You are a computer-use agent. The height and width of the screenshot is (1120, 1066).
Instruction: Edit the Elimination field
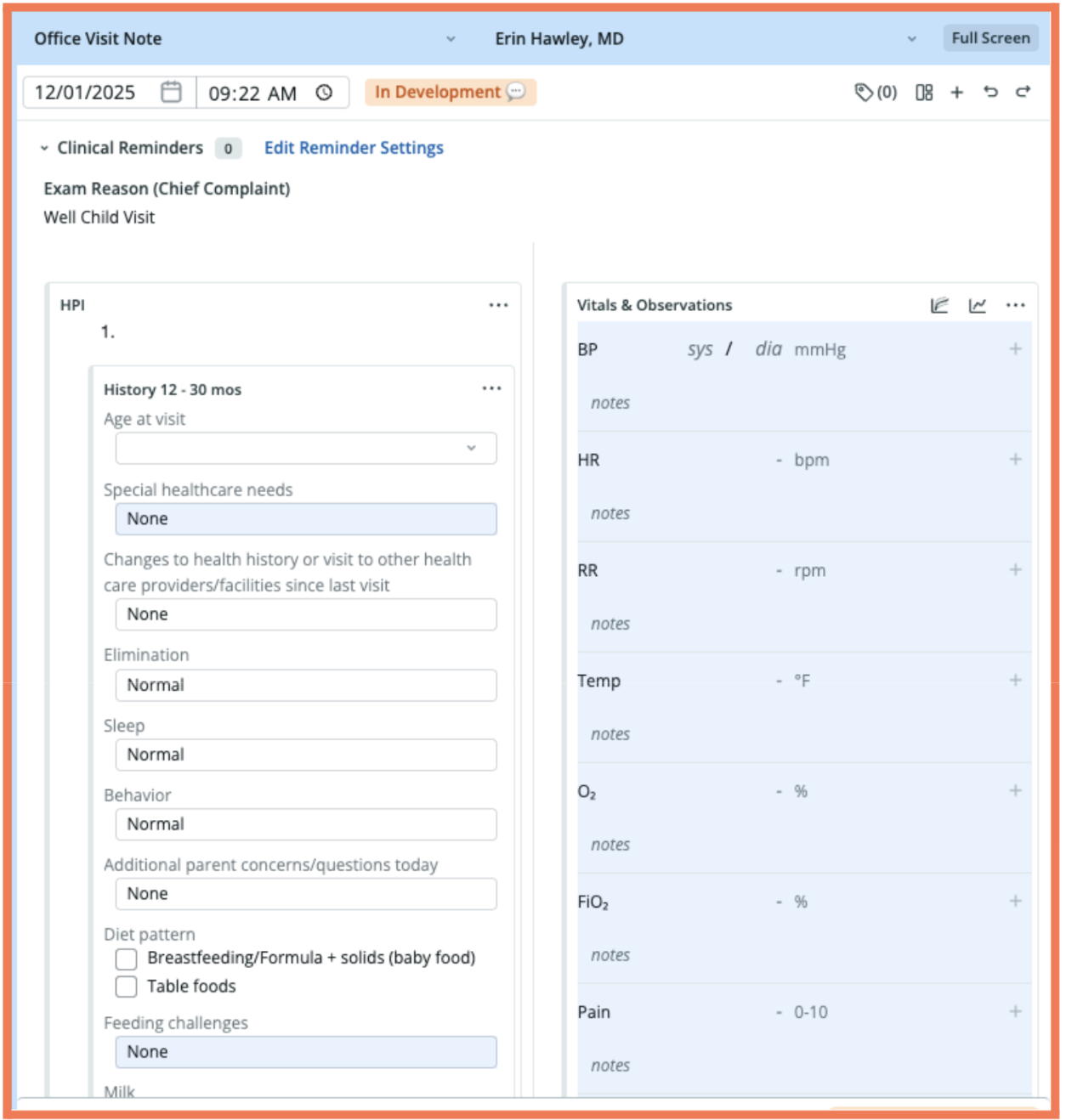[x=306, y=685]
